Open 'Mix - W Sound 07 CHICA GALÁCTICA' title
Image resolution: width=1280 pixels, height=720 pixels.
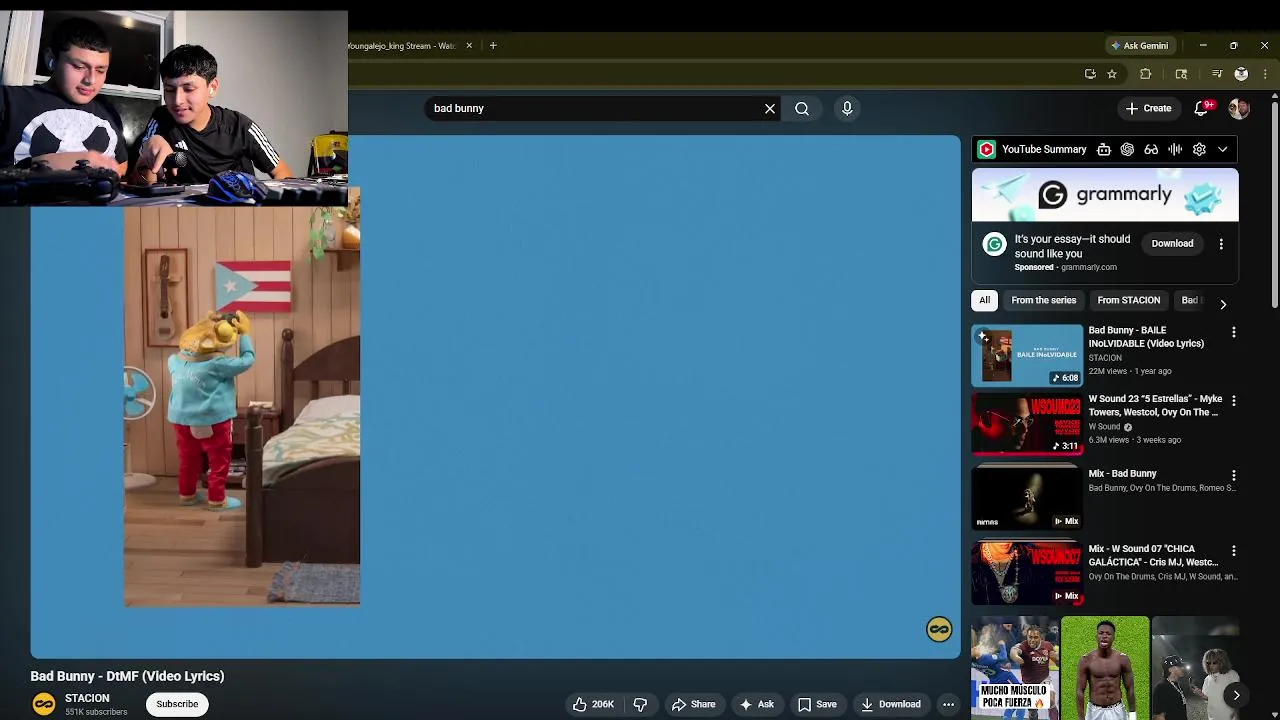pos(1154,555)
